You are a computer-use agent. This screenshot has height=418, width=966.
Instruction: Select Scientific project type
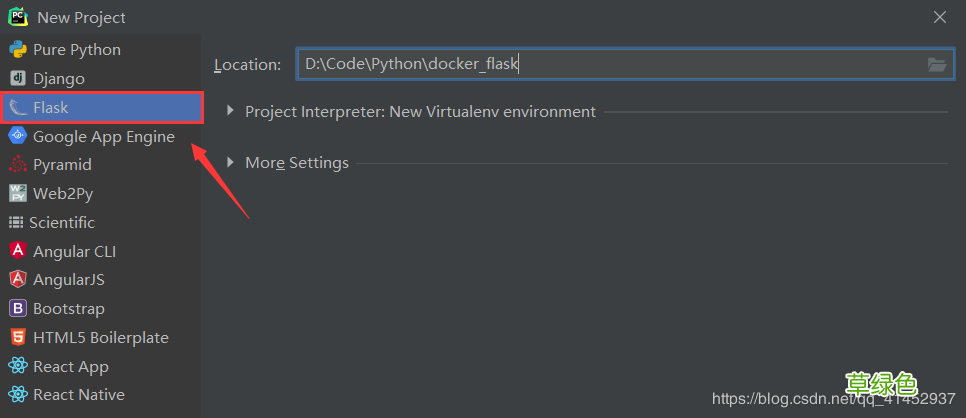click(62, 222)
